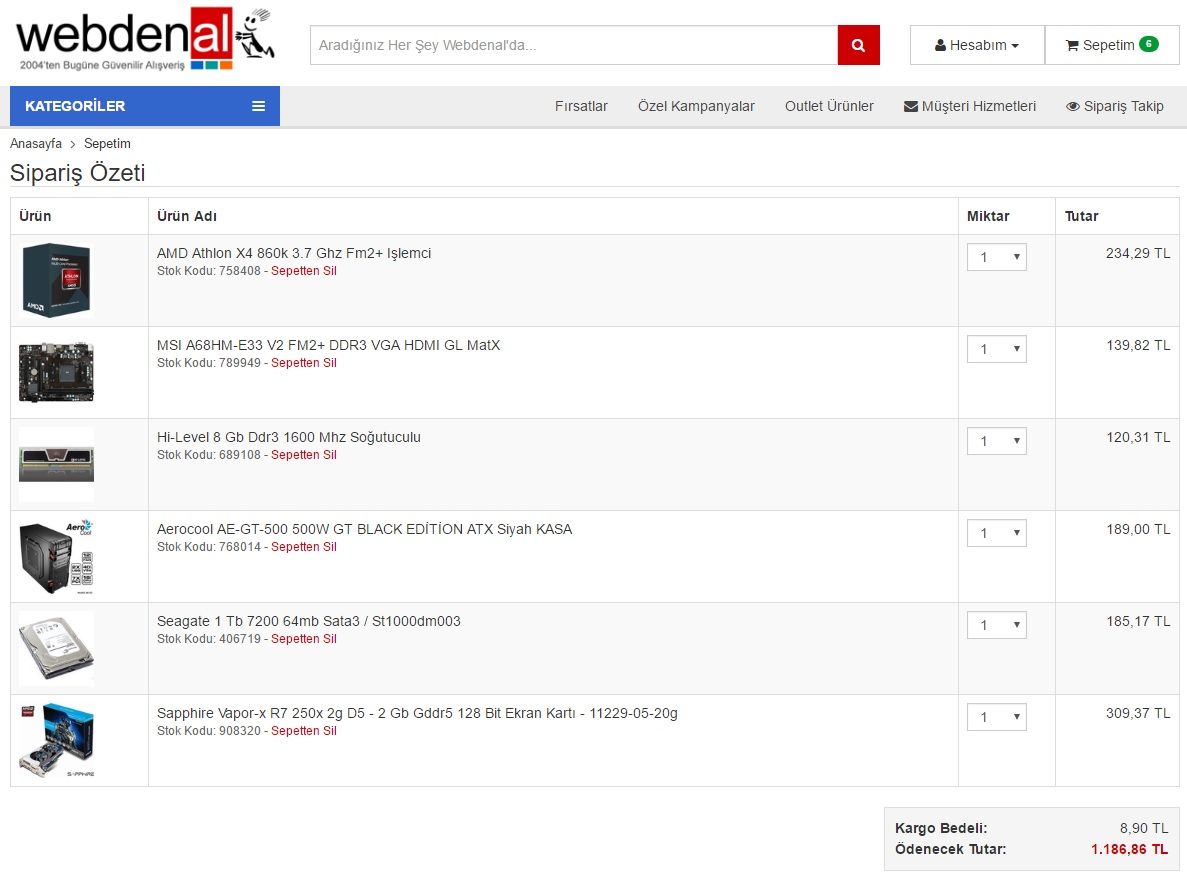
Task: Open the KATEGORİLER hamburger menu icon
Action: (x=258, y=106)
